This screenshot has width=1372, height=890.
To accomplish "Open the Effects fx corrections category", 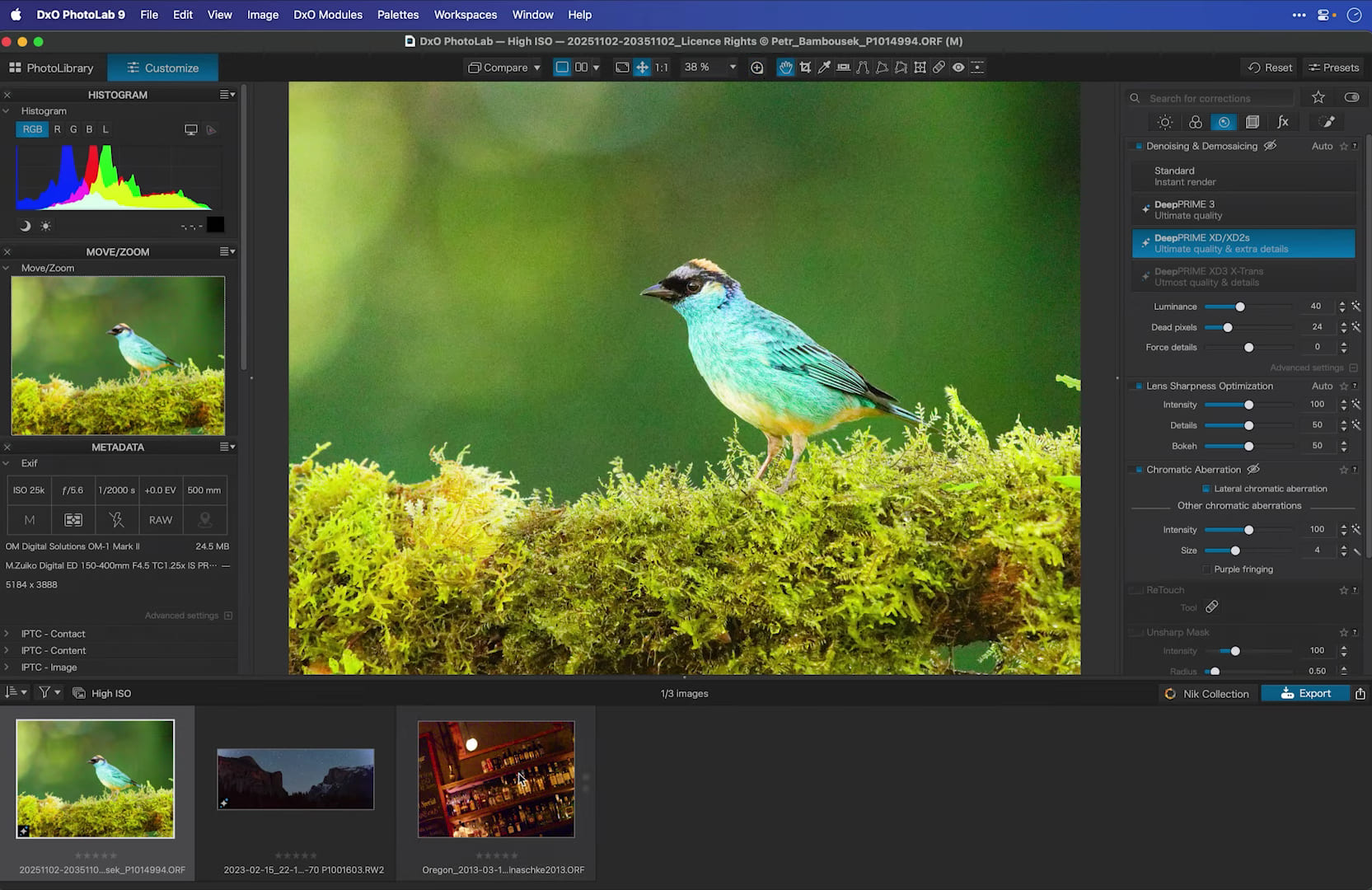I will [1282, 121].
